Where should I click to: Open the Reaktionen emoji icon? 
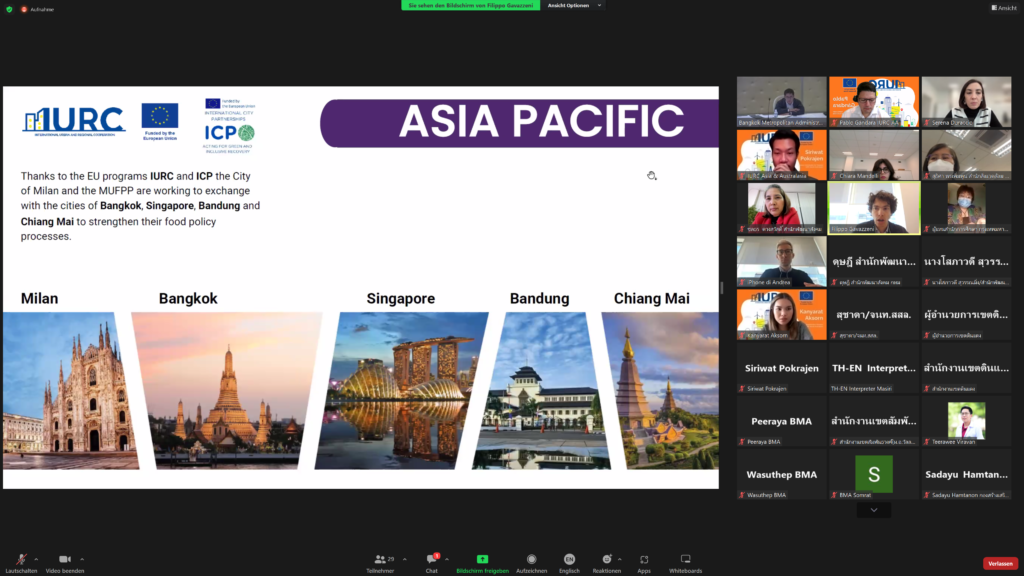click(x=606, y=560)
